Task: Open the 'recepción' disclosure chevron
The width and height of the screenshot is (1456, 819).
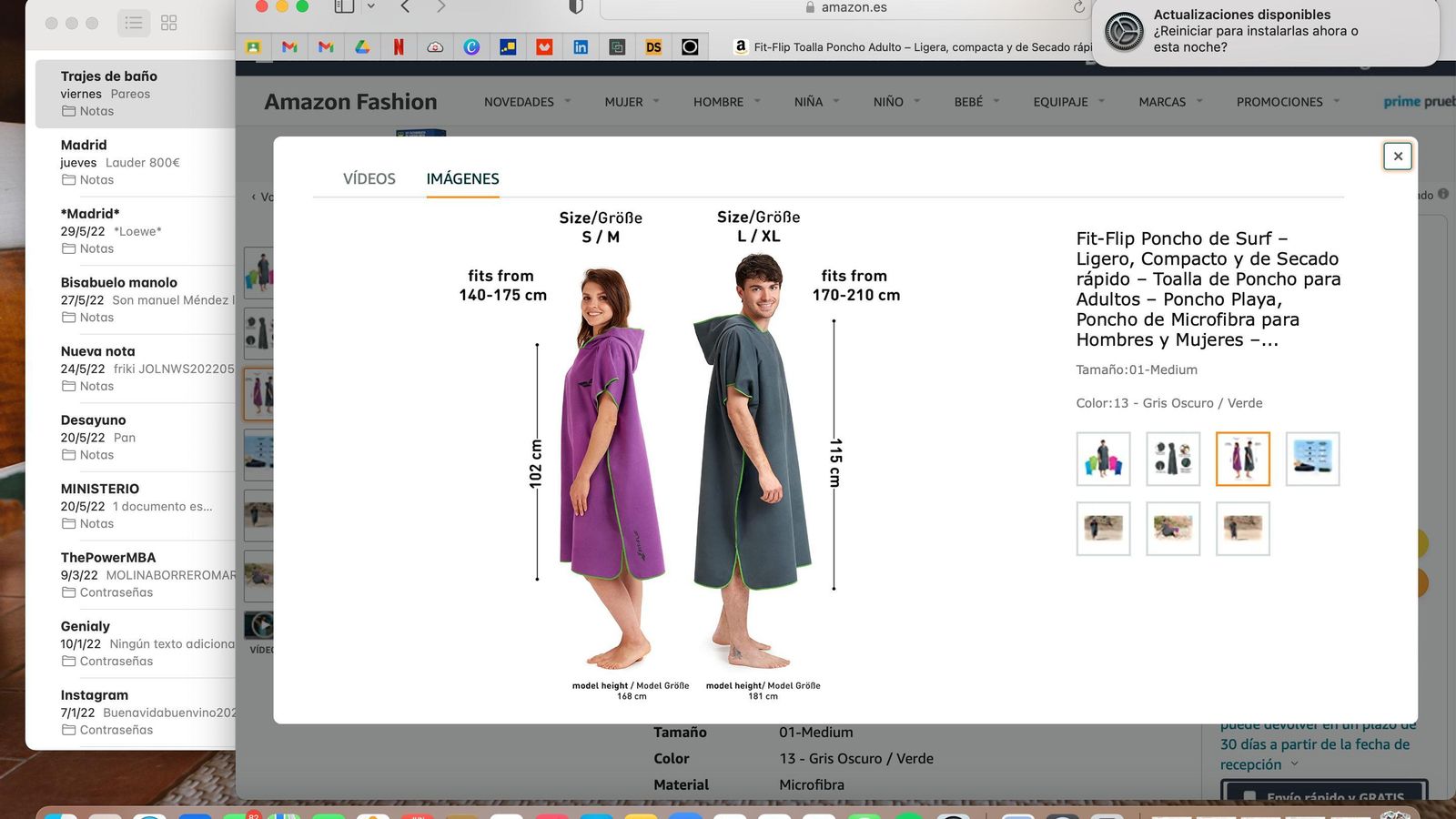Action: pyautogui.click(x=1296, y=764)
